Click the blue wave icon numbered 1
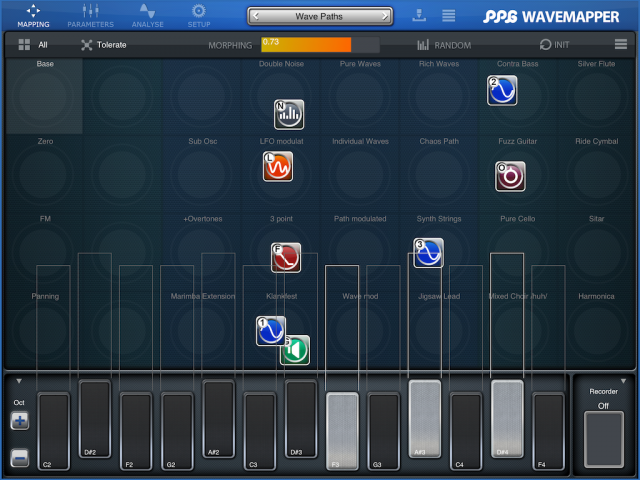 coord(270,331)
